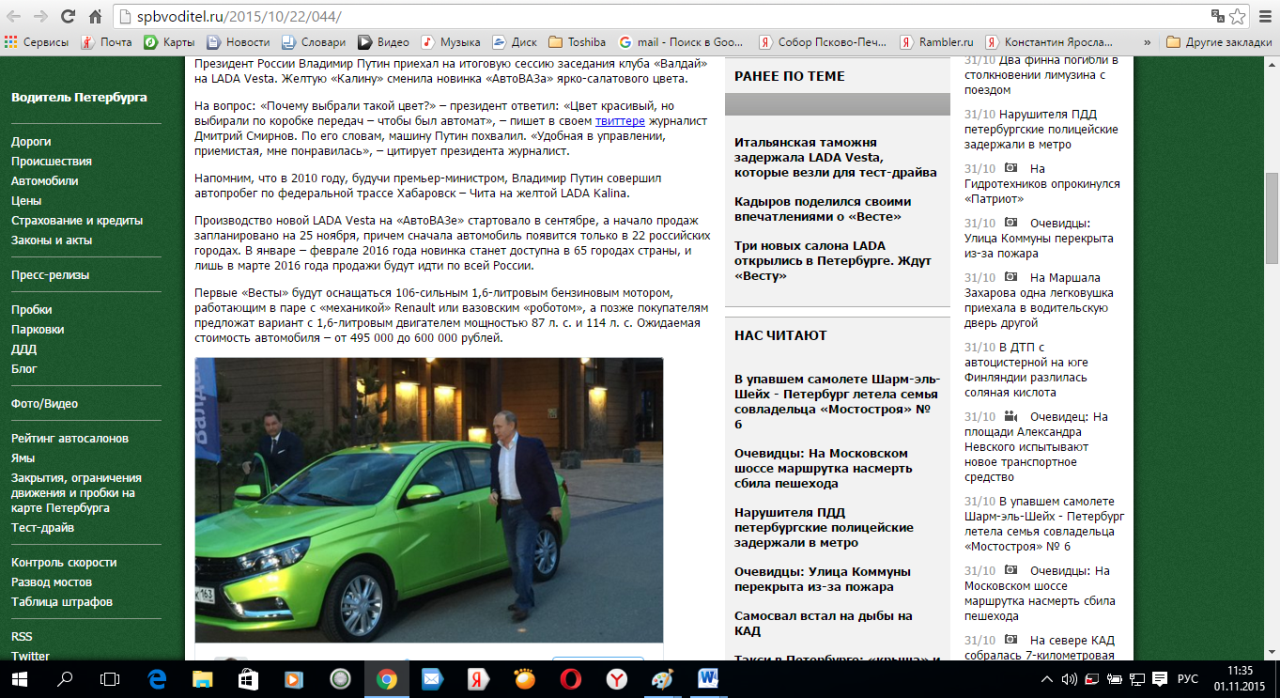The image size is (1280, 698).
Task: Open the RSS sidebar link
Action: click(x=22, y=637)
